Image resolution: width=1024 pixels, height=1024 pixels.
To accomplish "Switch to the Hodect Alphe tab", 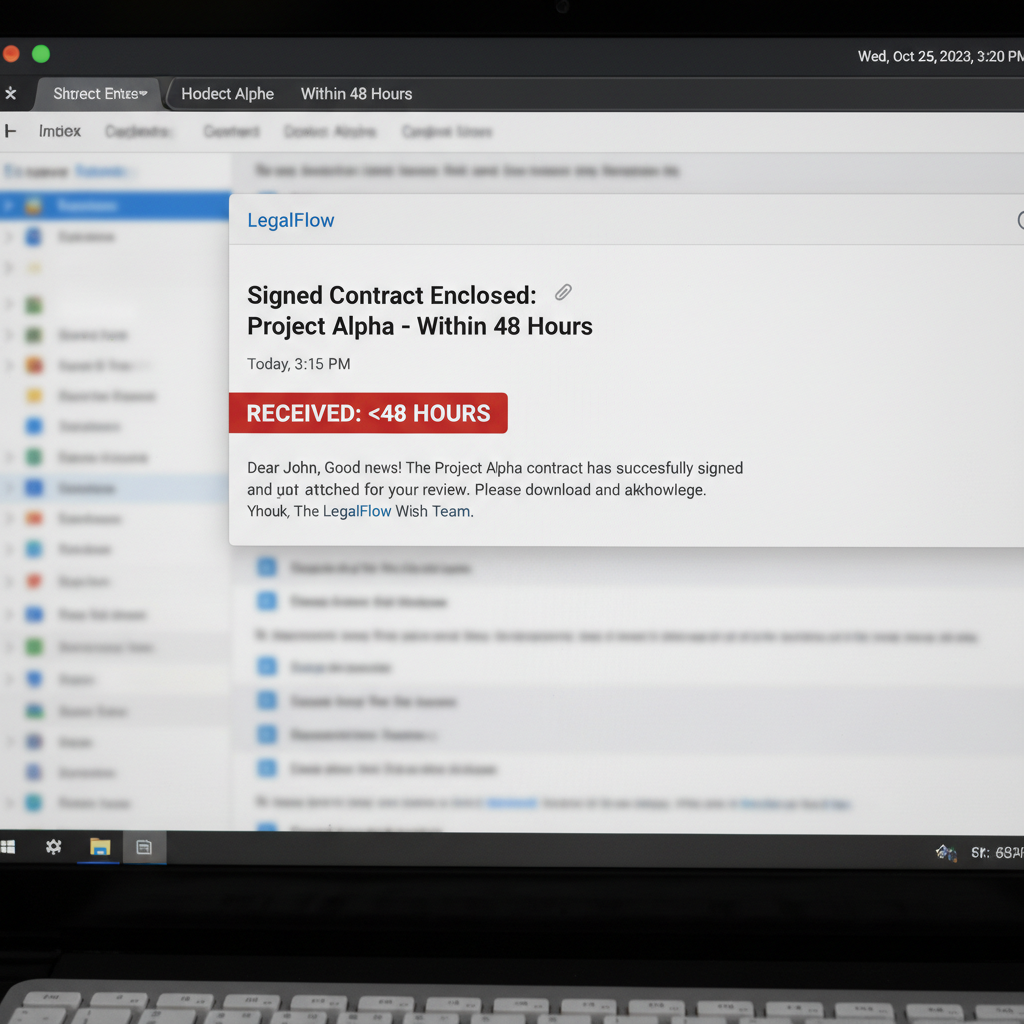I will (x=227, y=94).
